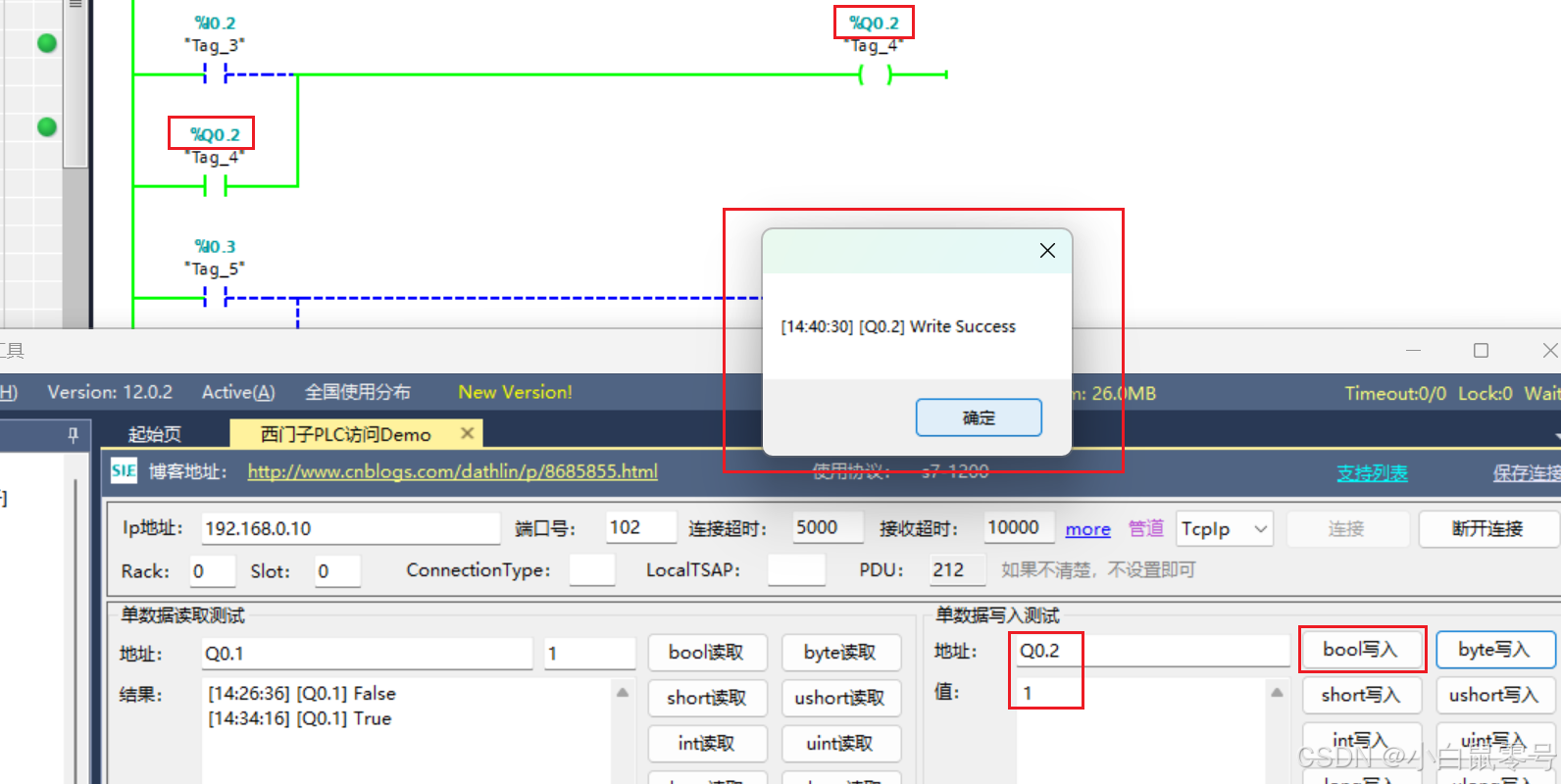Click the ushort读取 button

(840, 698)
